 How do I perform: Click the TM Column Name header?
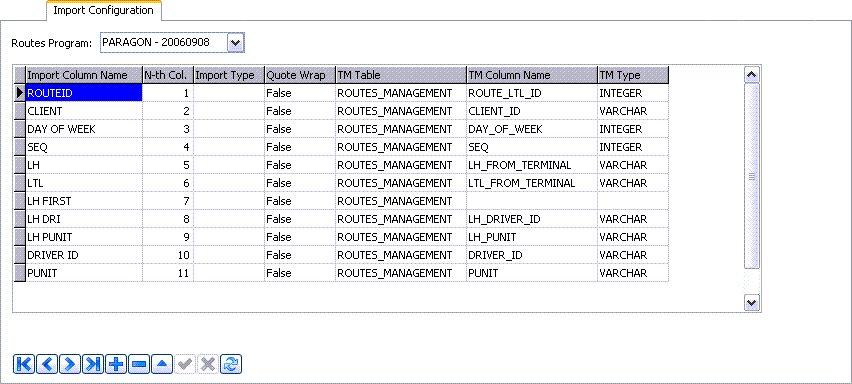pyautogui.click(x=531, y=75)
